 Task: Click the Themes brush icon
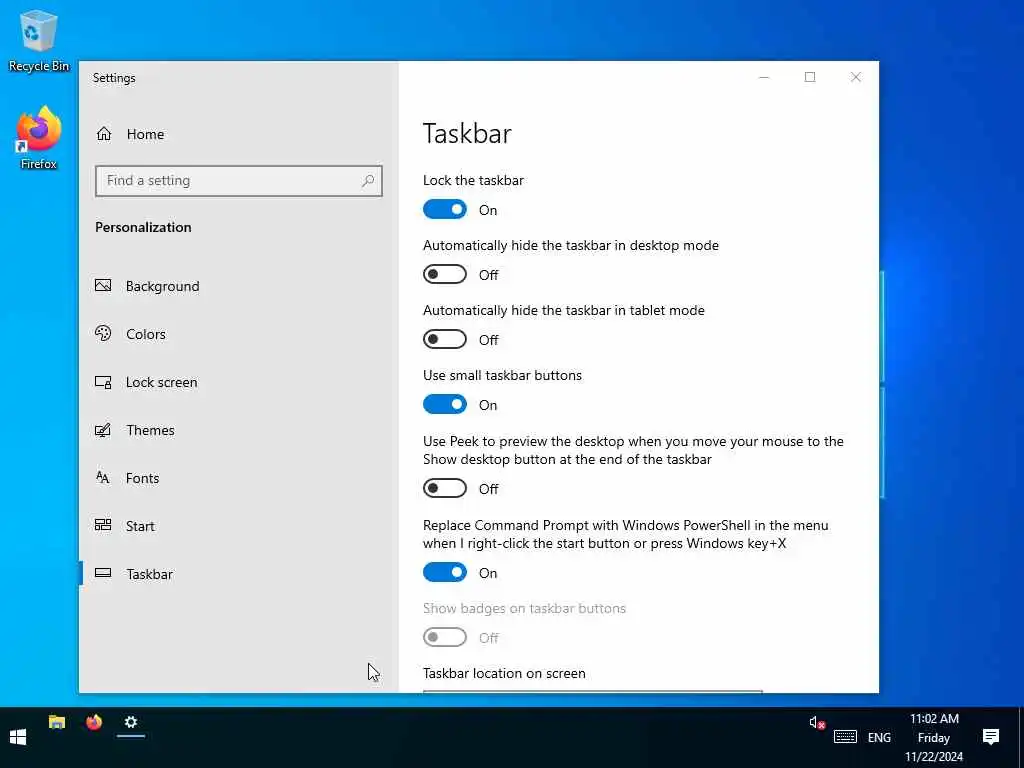[x=103, y=430]
